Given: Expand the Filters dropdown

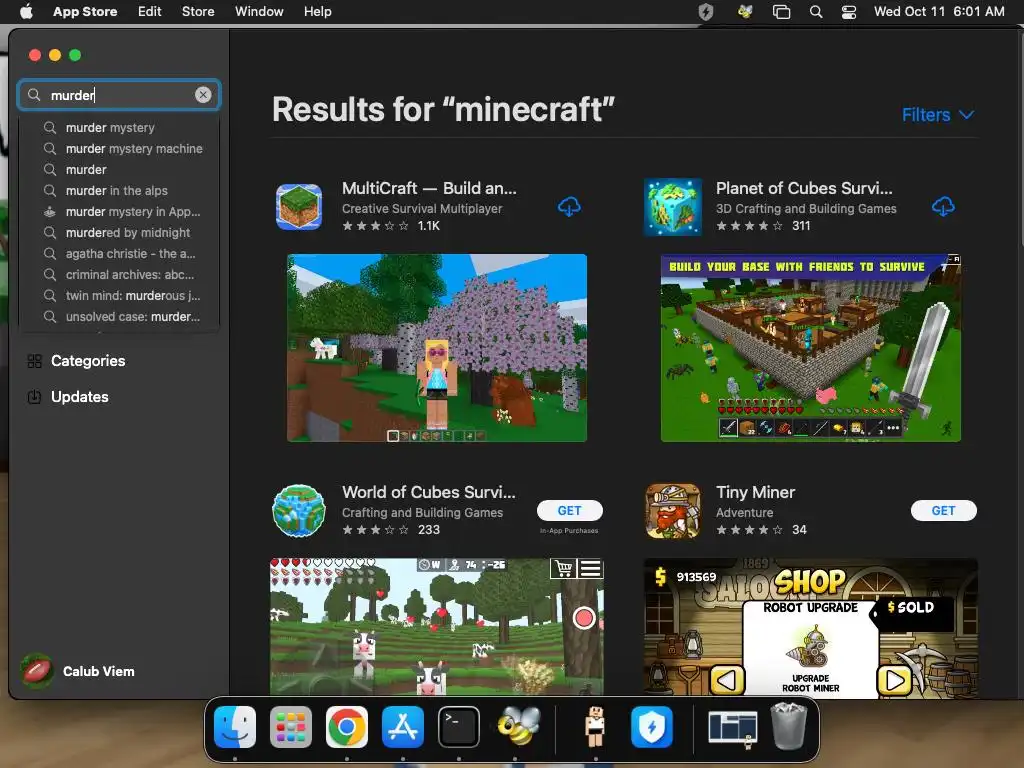Looking at the screenshot, I should (938, 115).
